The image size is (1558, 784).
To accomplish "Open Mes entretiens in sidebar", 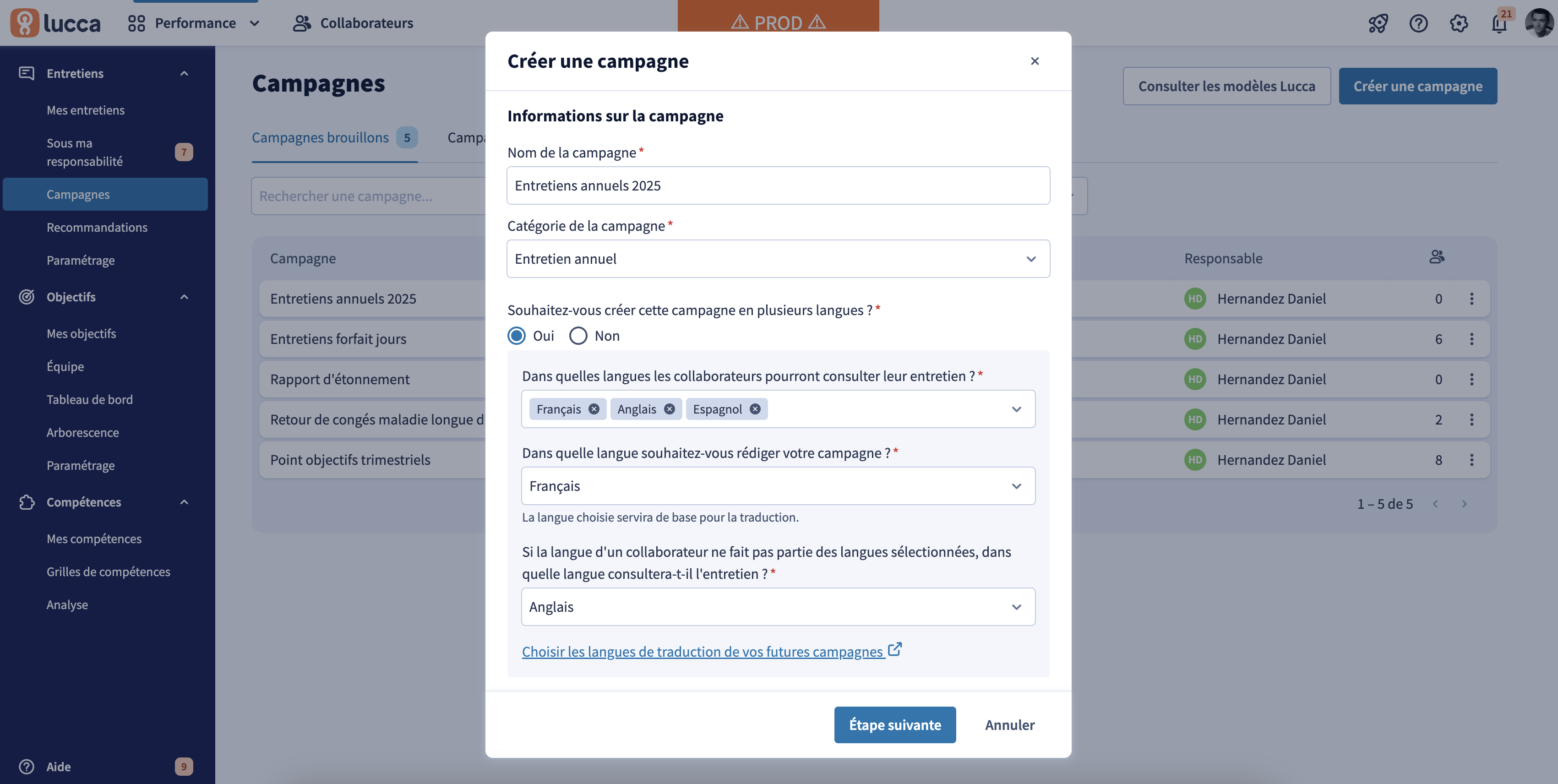I will (x=85, y=110).
